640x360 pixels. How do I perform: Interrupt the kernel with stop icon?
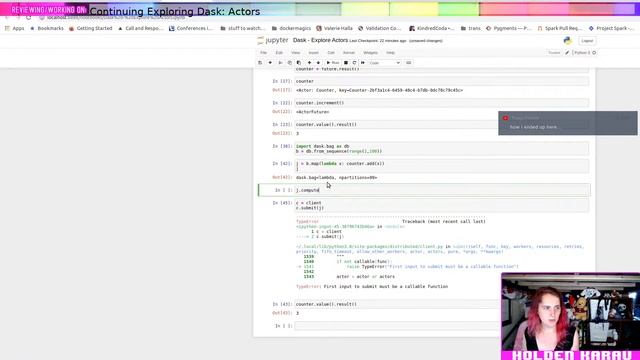[346, 63]
